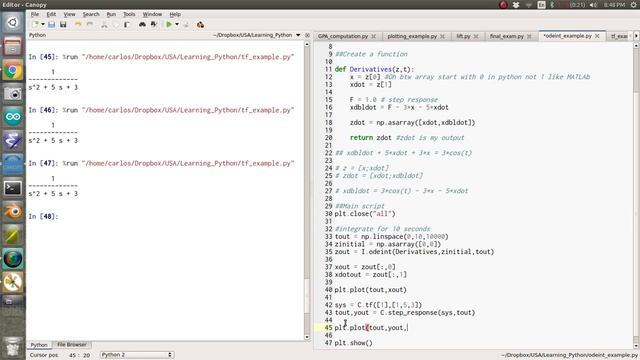640x360 pixels.
Task: Click the Save file toolbar icon
Action: 51,25
